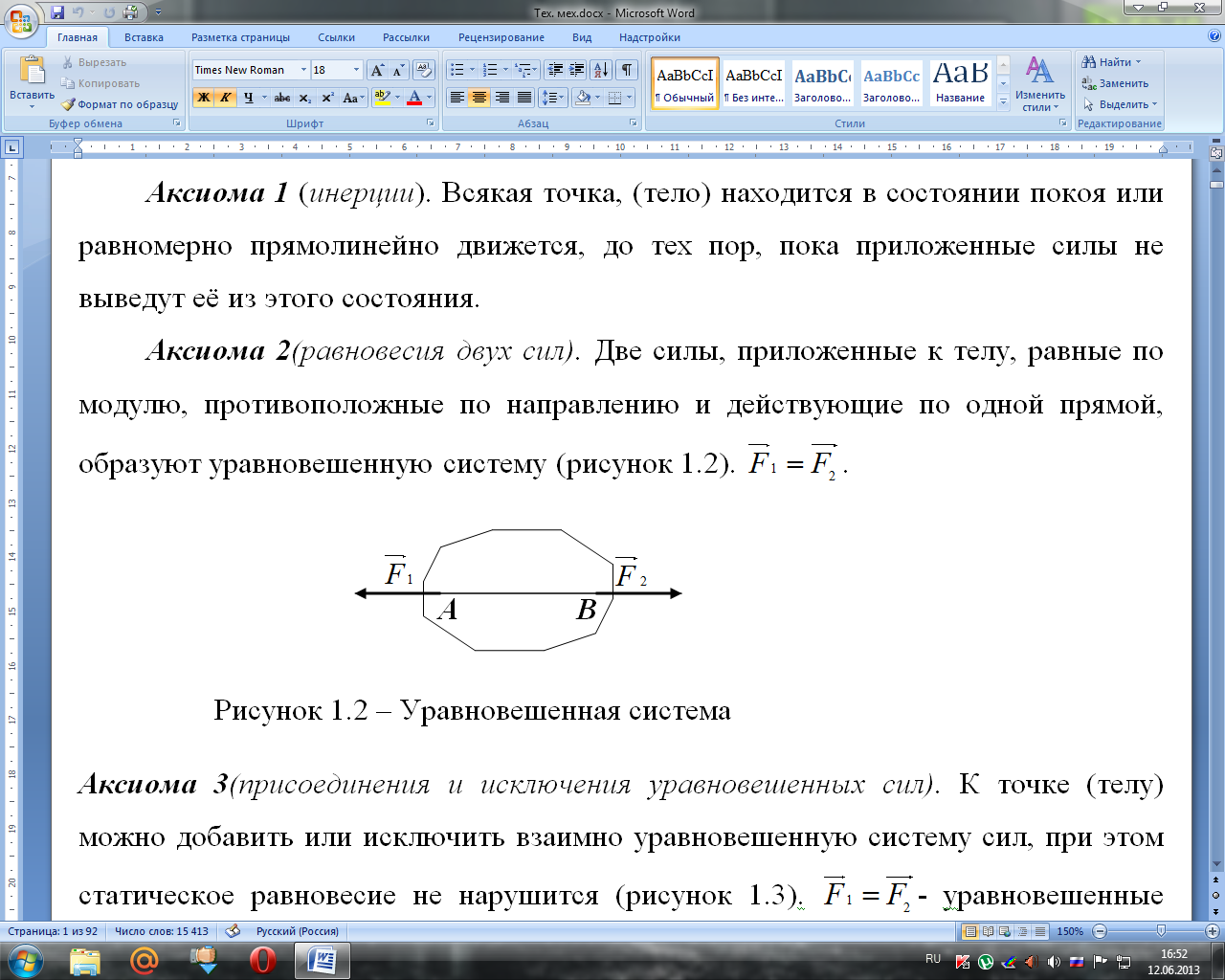Toggle subscript formatting
Viewport: 1225px width, 980px height.
(x=304, y=98)
